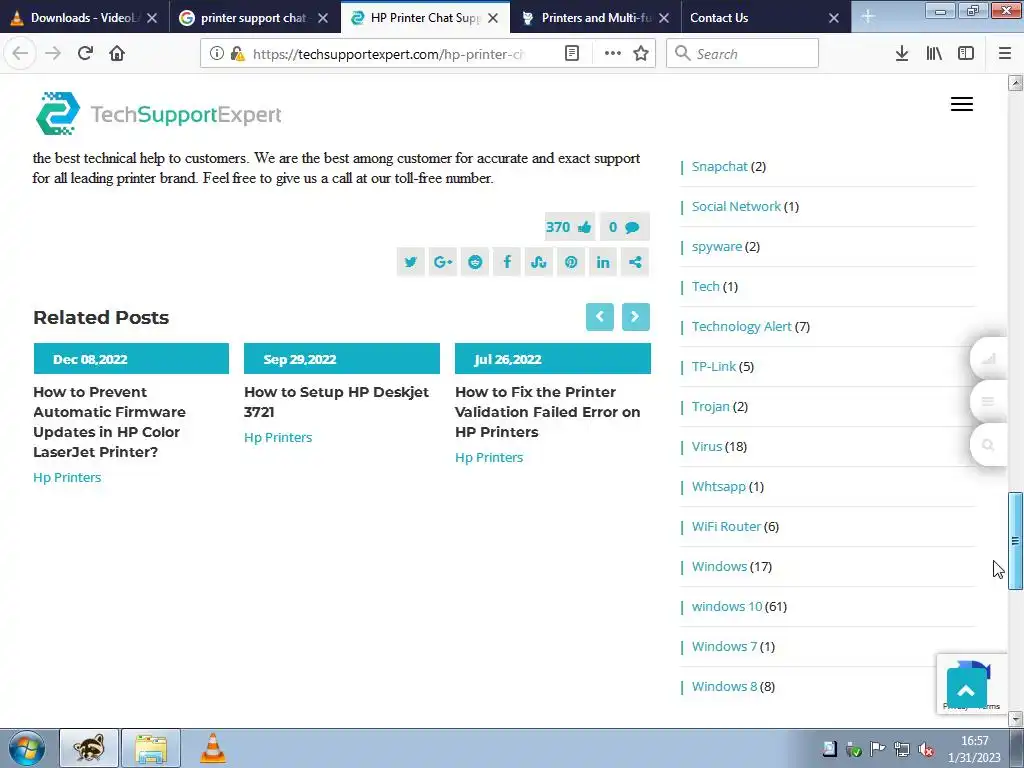Open Tech category link
Screen dimensions: 1024x768
705,286
